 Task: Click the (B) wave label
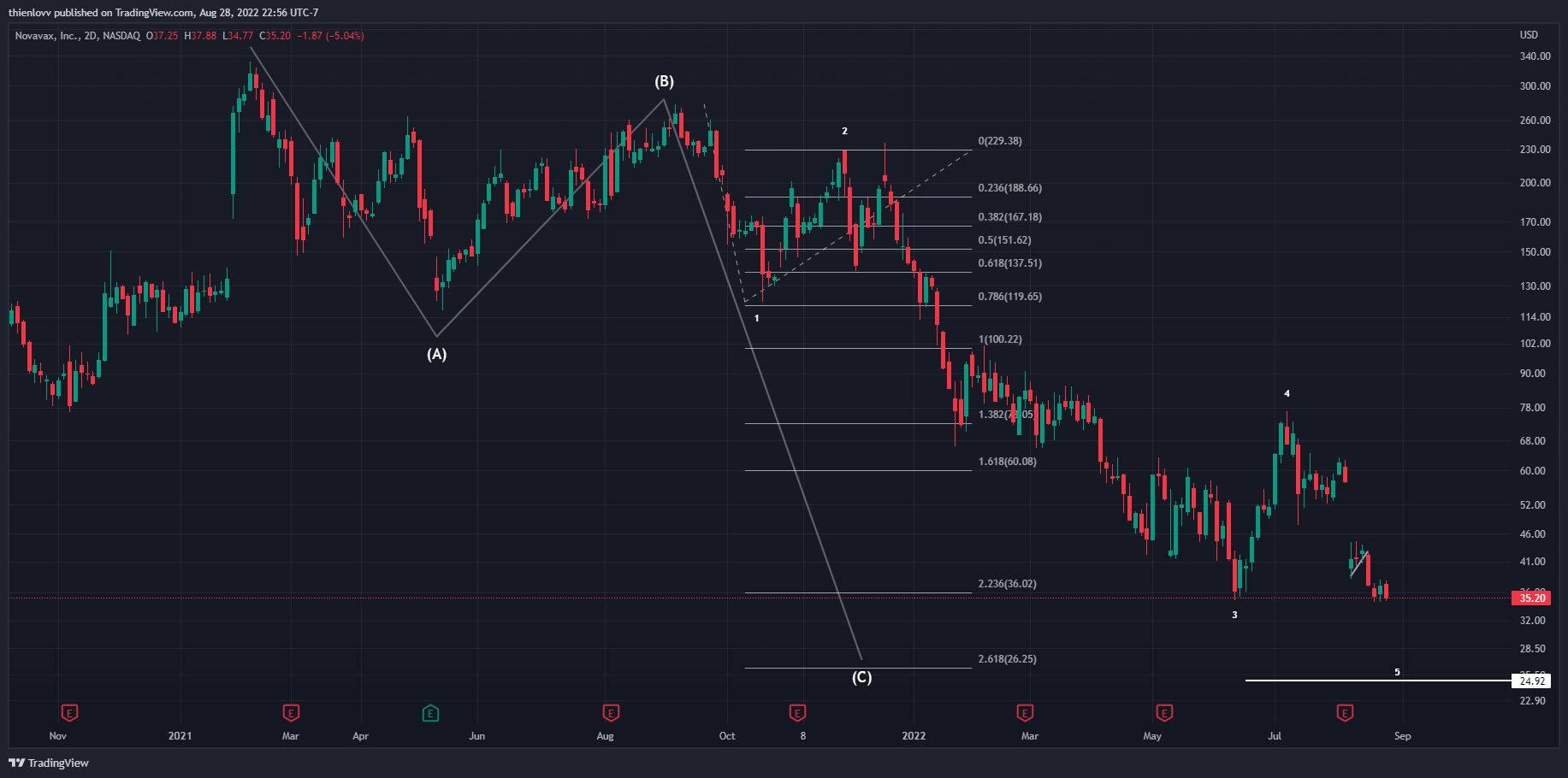665,81
